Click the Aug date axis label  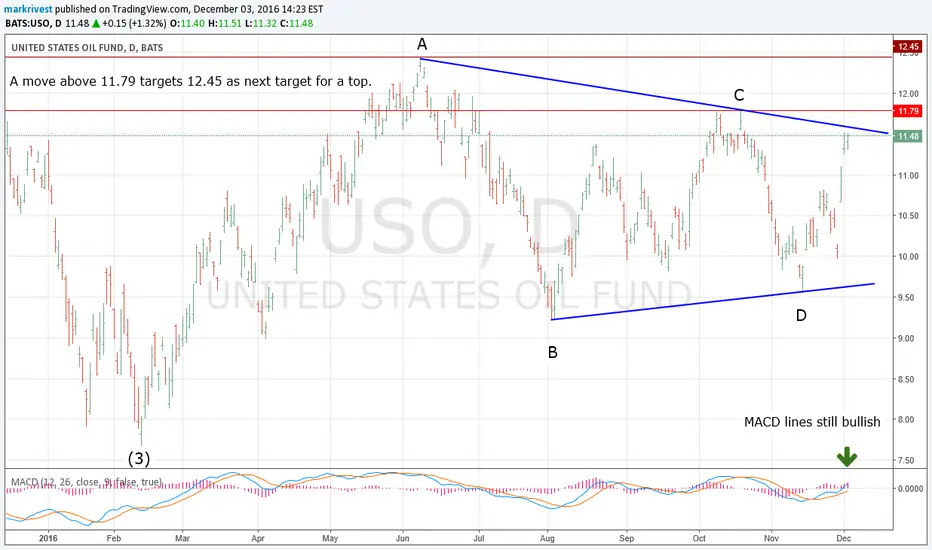(547, 538)
